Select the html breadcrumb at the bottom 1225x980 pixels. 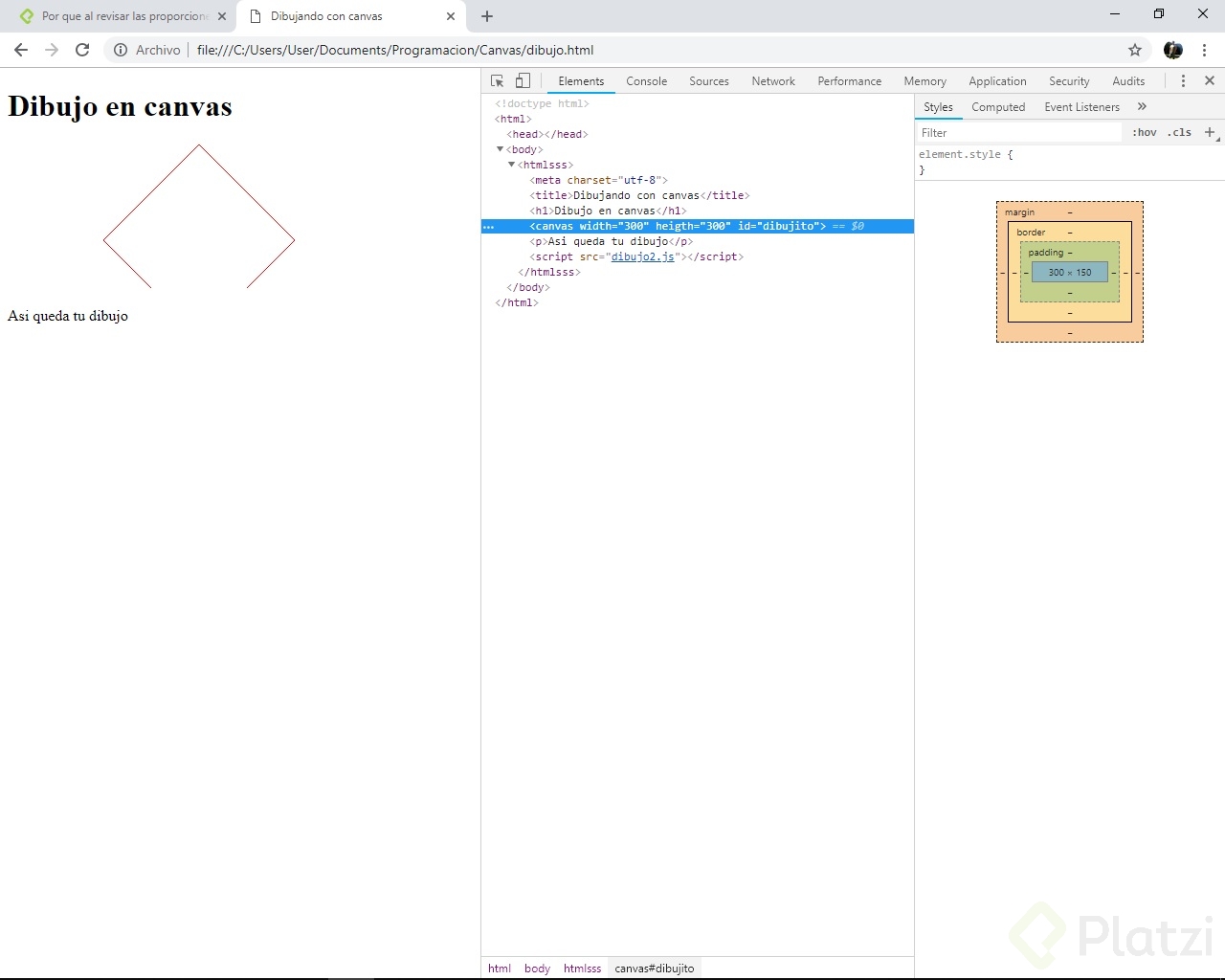point(500,969)
